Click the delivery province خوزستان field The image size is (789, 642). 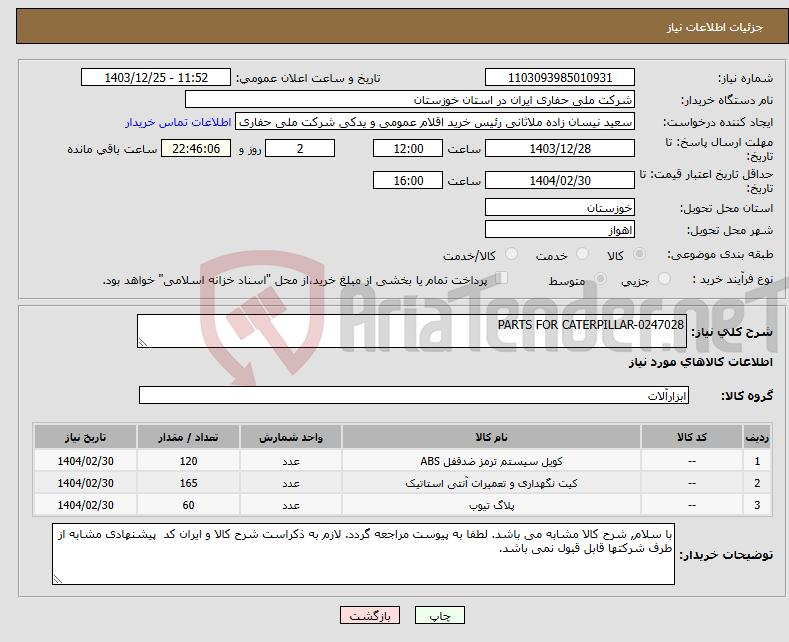tap(560, 207)
